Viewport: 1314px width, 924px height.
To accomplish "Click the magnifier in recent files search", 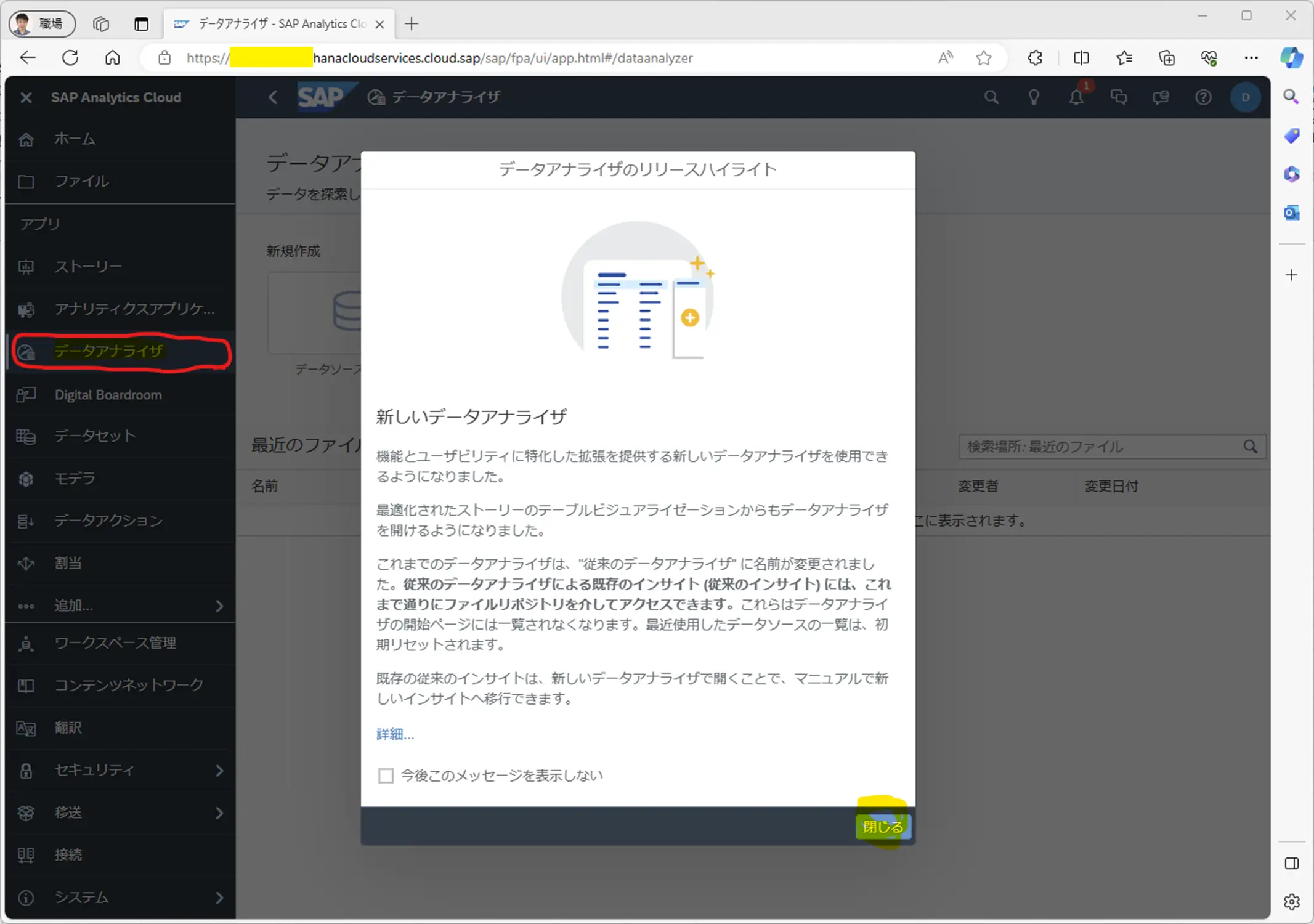I will (x=1250, y=447).
